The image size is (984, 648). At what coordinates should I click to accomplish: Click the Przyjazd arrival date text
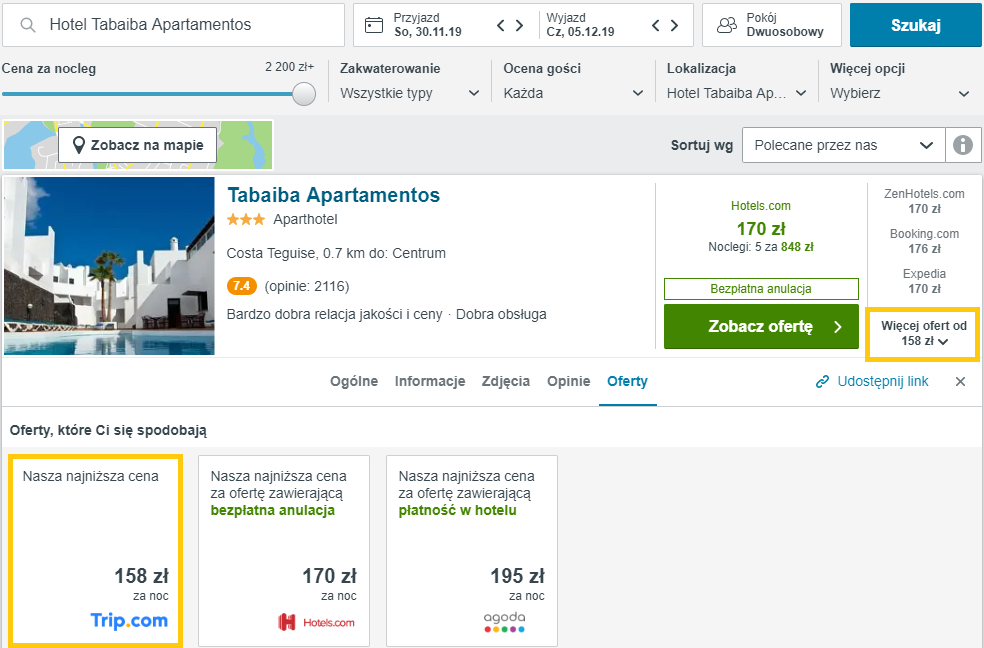pos(428,25)
